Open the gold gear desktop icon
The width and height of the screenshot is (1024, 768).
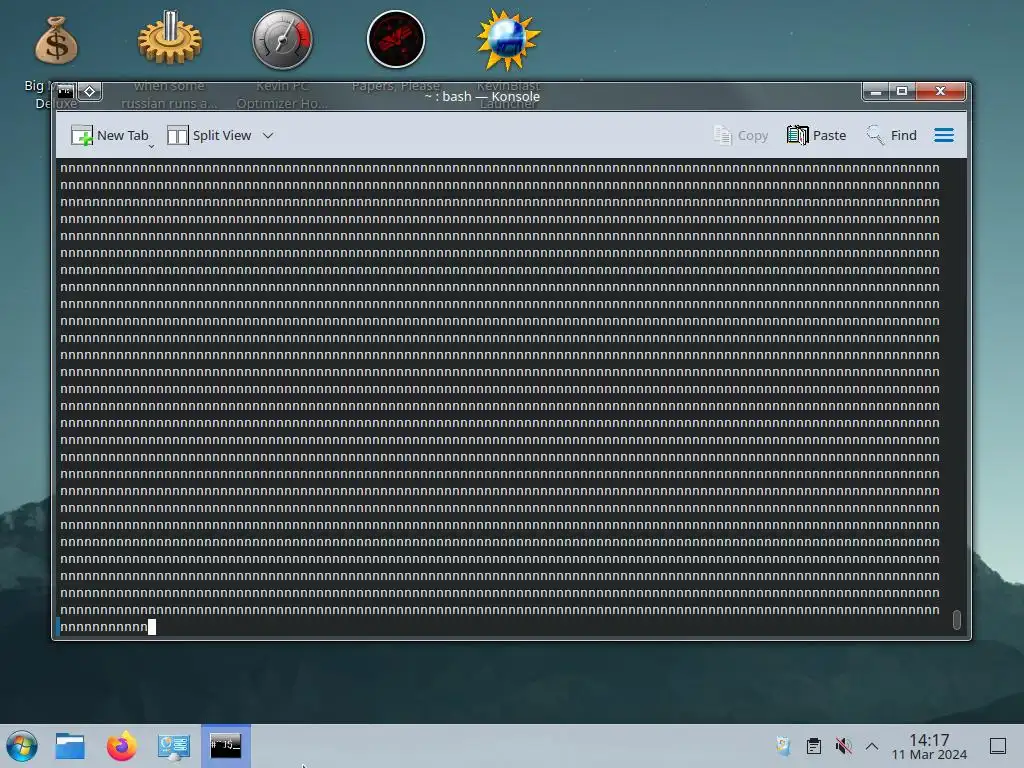(169, 38)
